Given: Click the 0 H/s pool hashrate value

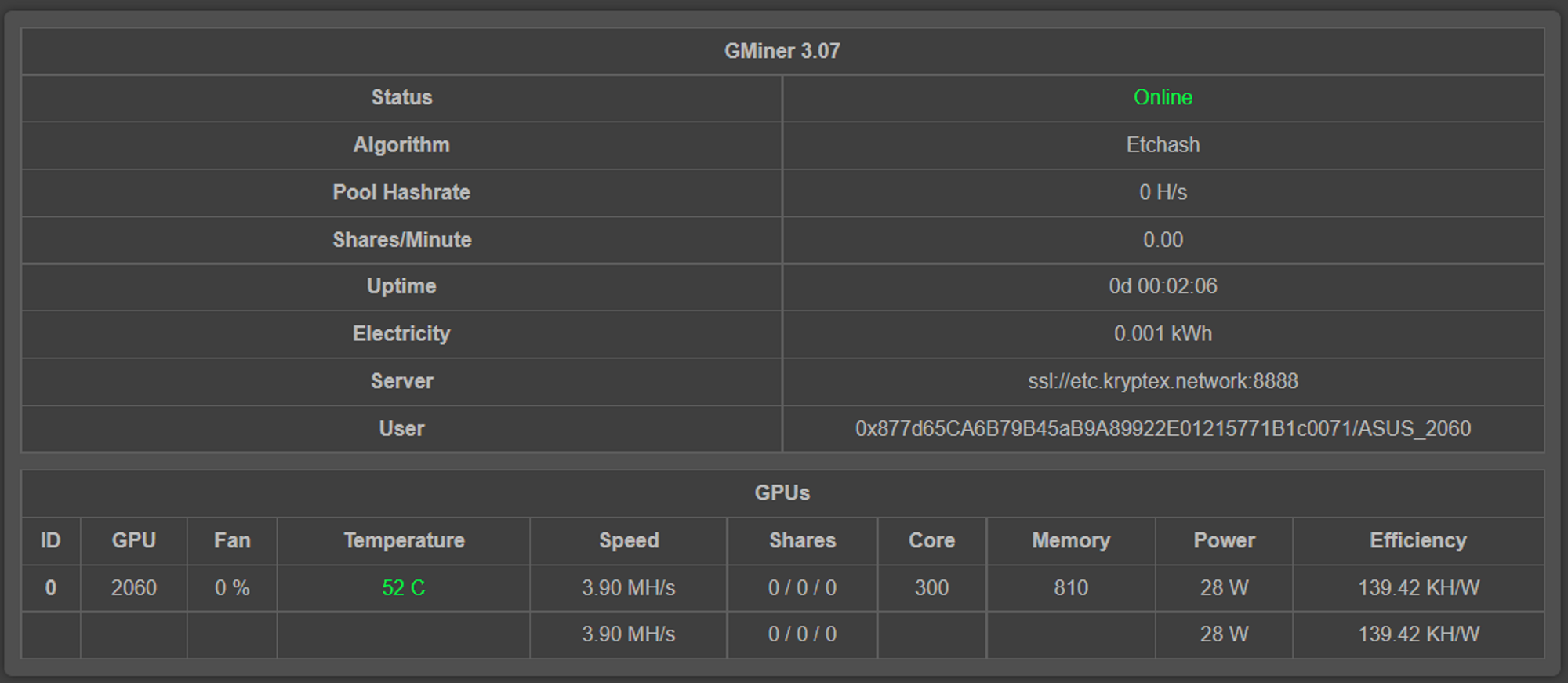Looking at the screenshot, I should tap(1163, 192).
